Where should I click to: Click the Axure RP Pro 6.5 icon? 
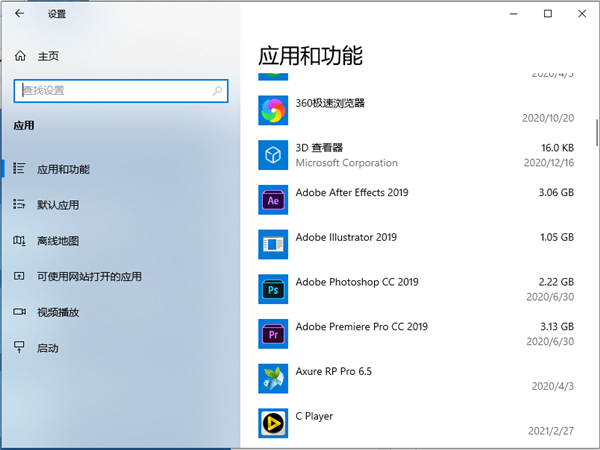pos(273,378)
